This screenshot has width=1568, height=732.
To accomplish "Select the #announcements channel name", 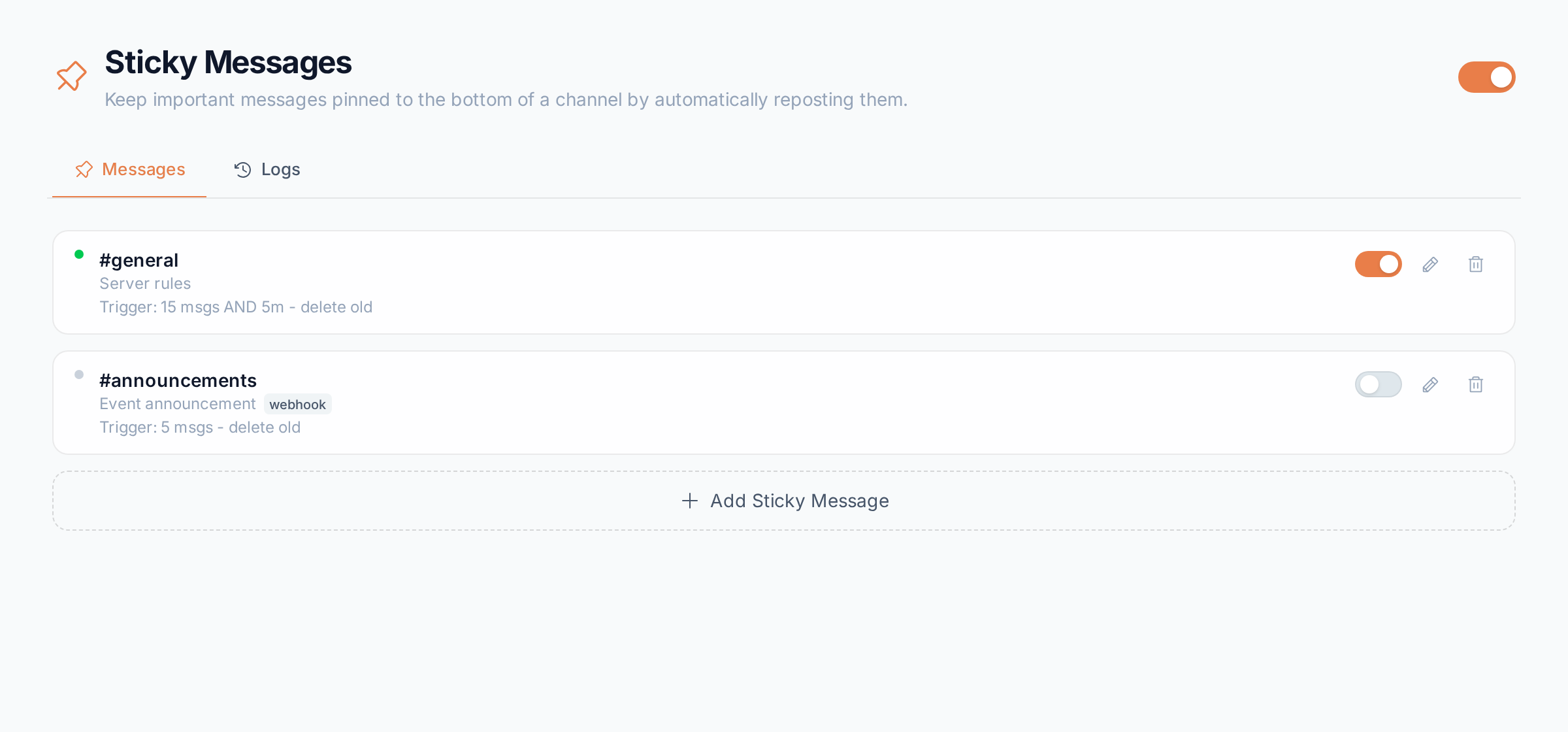I will click(178, 380).
